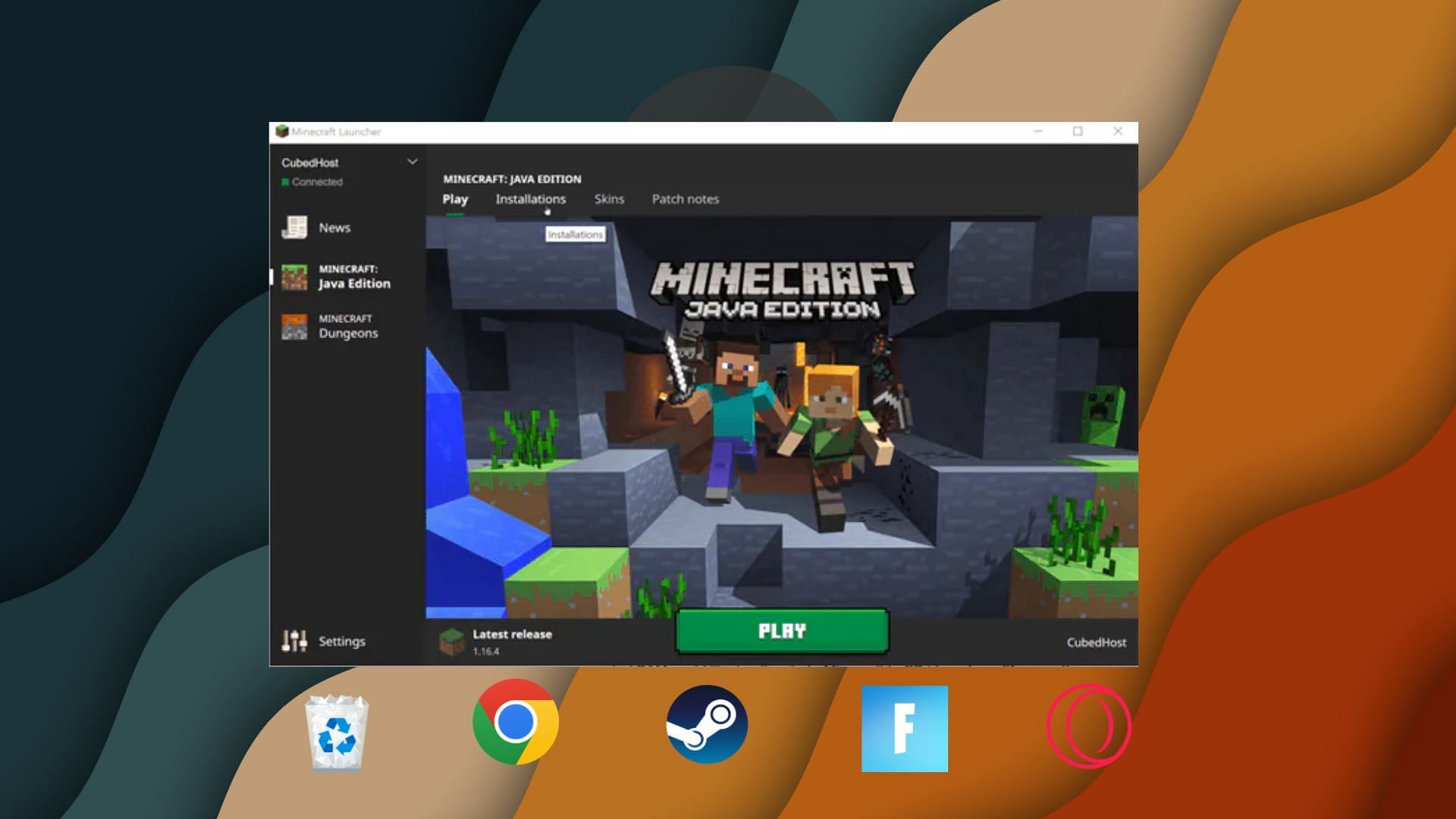Click the CubedHost username at bottom right
This screenshot has width=1456, height=819.
click(x=1096, y=642)
